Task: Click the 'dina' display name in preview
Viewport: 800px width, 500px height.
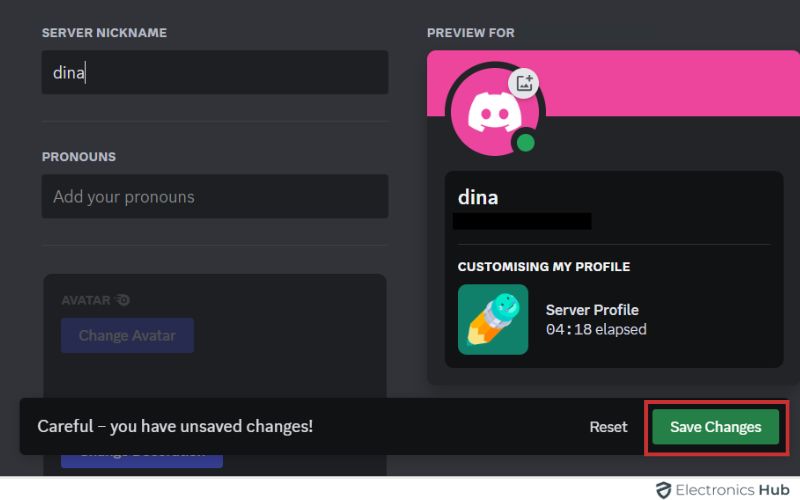Action: (x=478, y=197)
